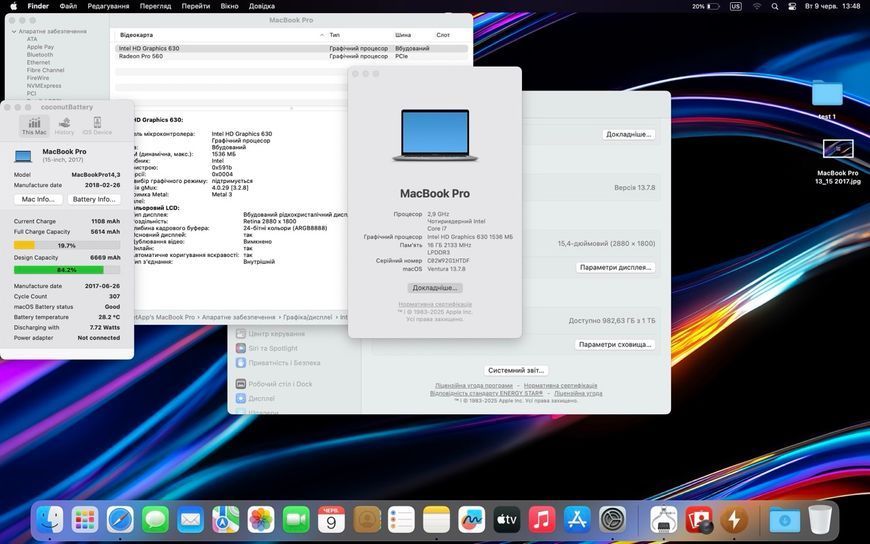
Task: Launch Notes from the Dock
Action: point(437,520)
